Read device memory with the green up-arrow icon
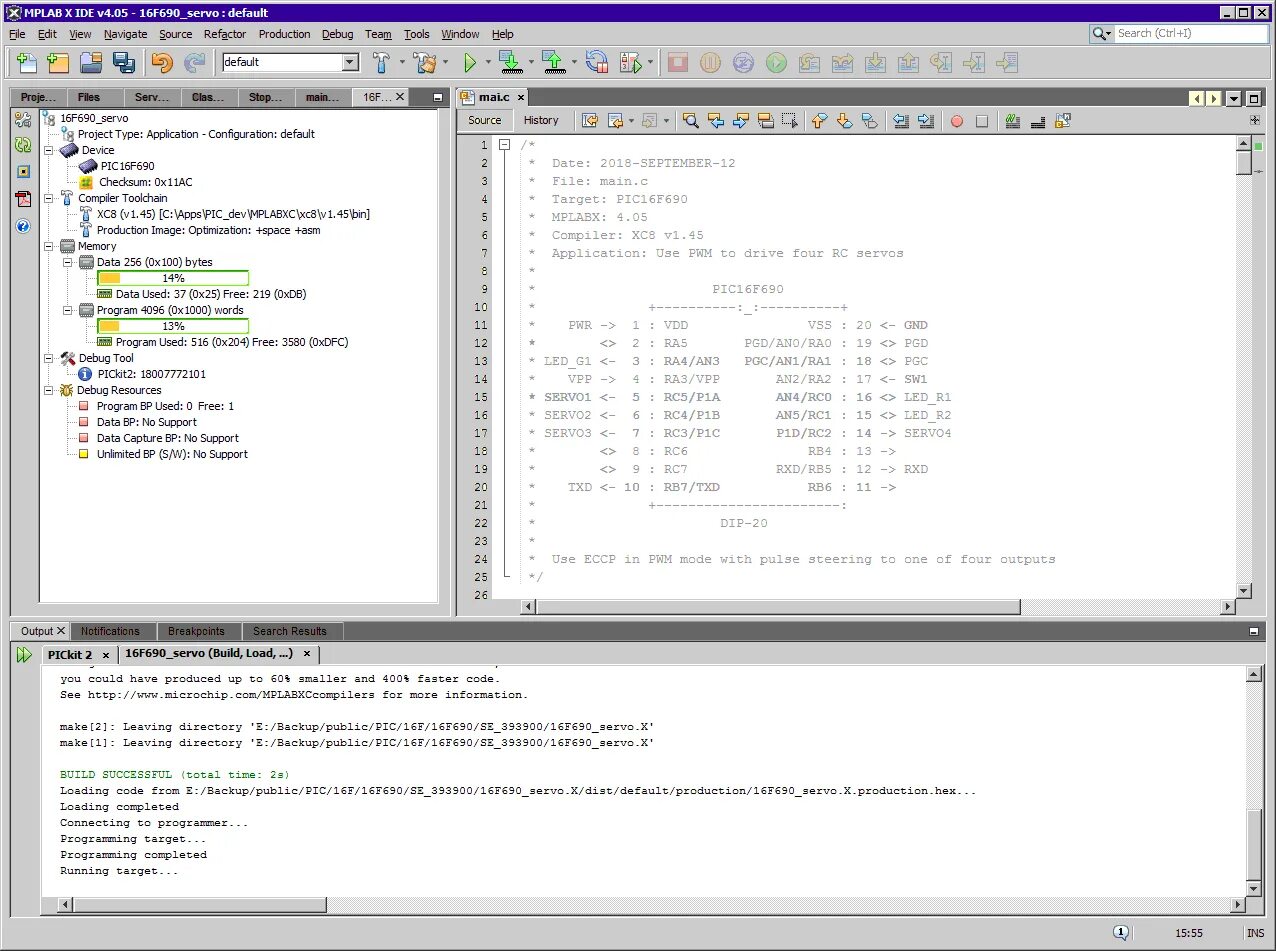 (x=553, y=62)
